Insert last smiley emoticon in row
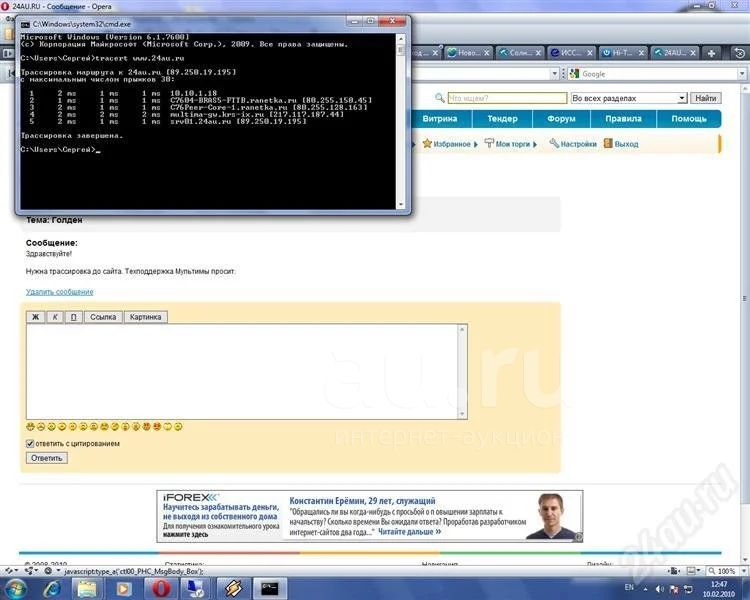 click(178, 426)
